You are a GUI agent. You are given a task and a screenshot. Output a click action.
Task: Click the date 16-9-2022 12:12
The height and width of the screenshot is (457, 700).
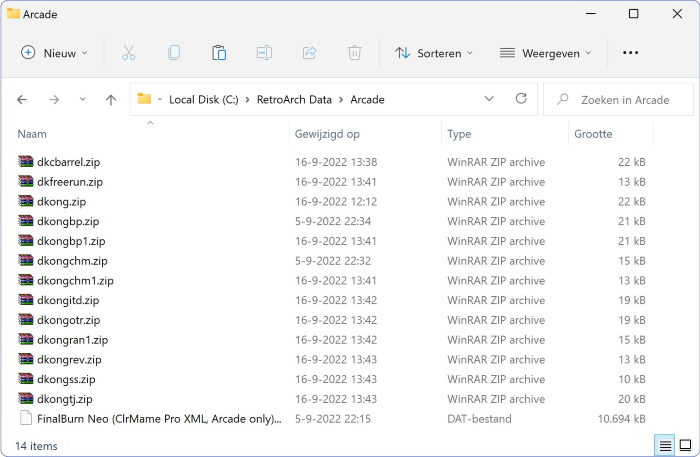click(x=336, y=201)
